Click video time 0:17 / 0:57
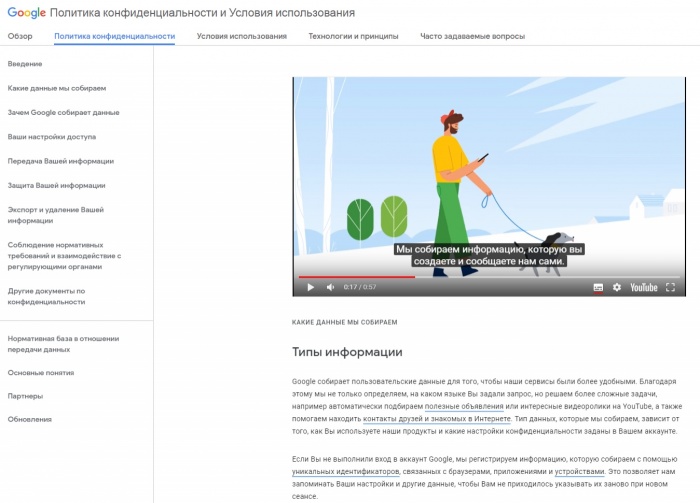Image resolution: width=700 pixels, height=503 pixels. pyautogui.click(x=360, y=287)
